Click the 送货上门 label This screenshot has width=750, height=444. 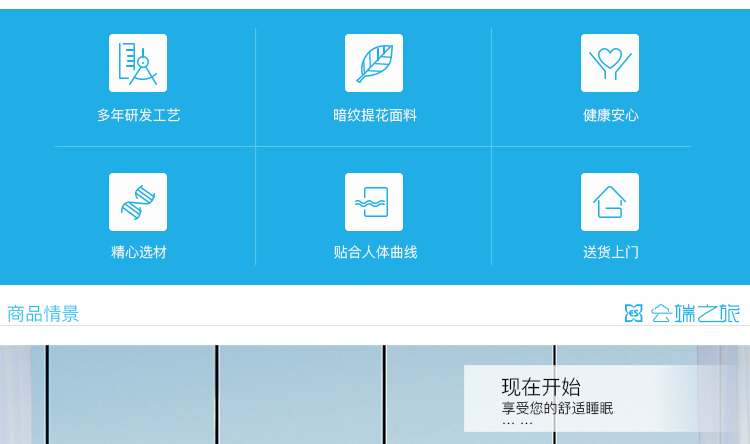pos(610,252)
